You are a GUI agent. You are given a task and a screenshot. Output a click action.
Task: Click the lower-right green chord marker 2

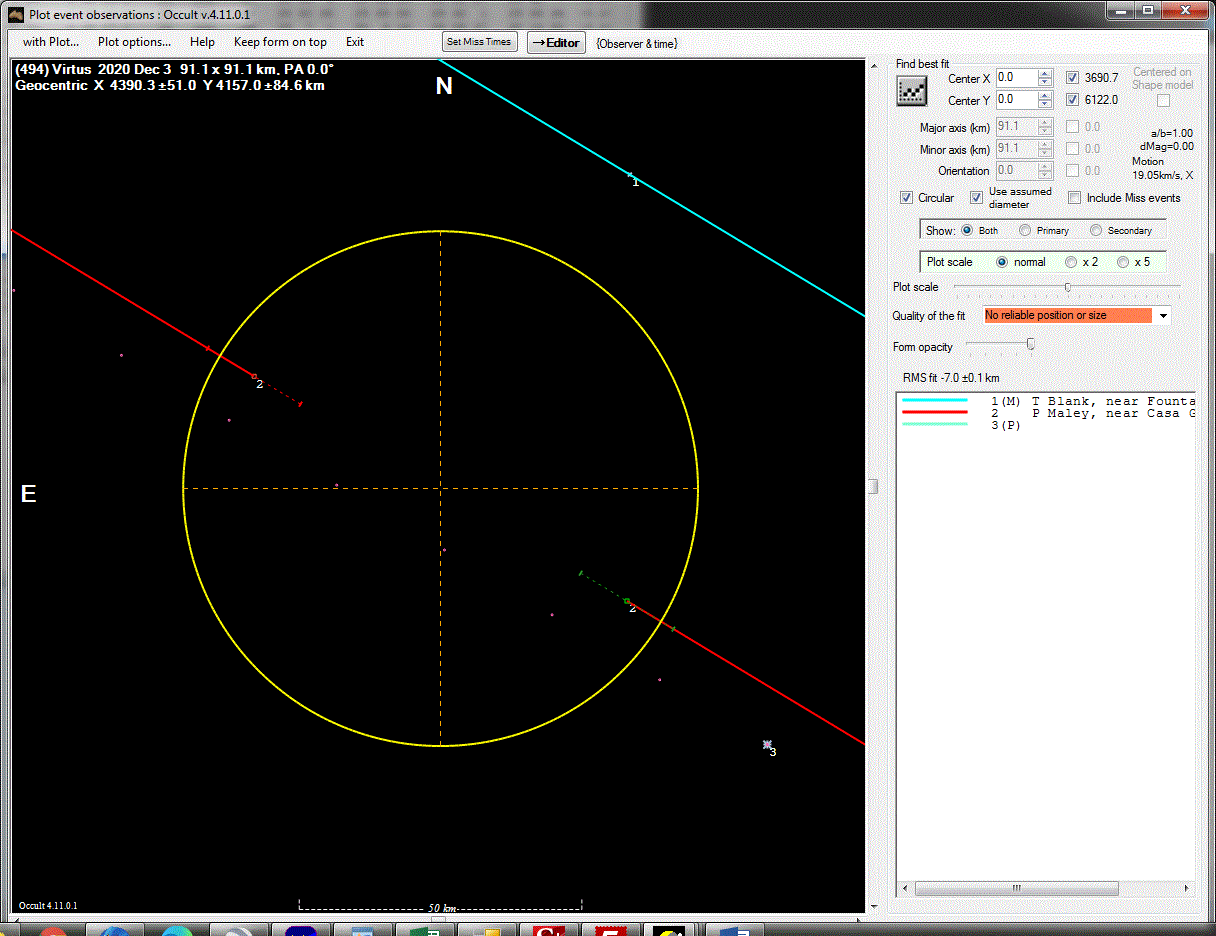point(627,601)
